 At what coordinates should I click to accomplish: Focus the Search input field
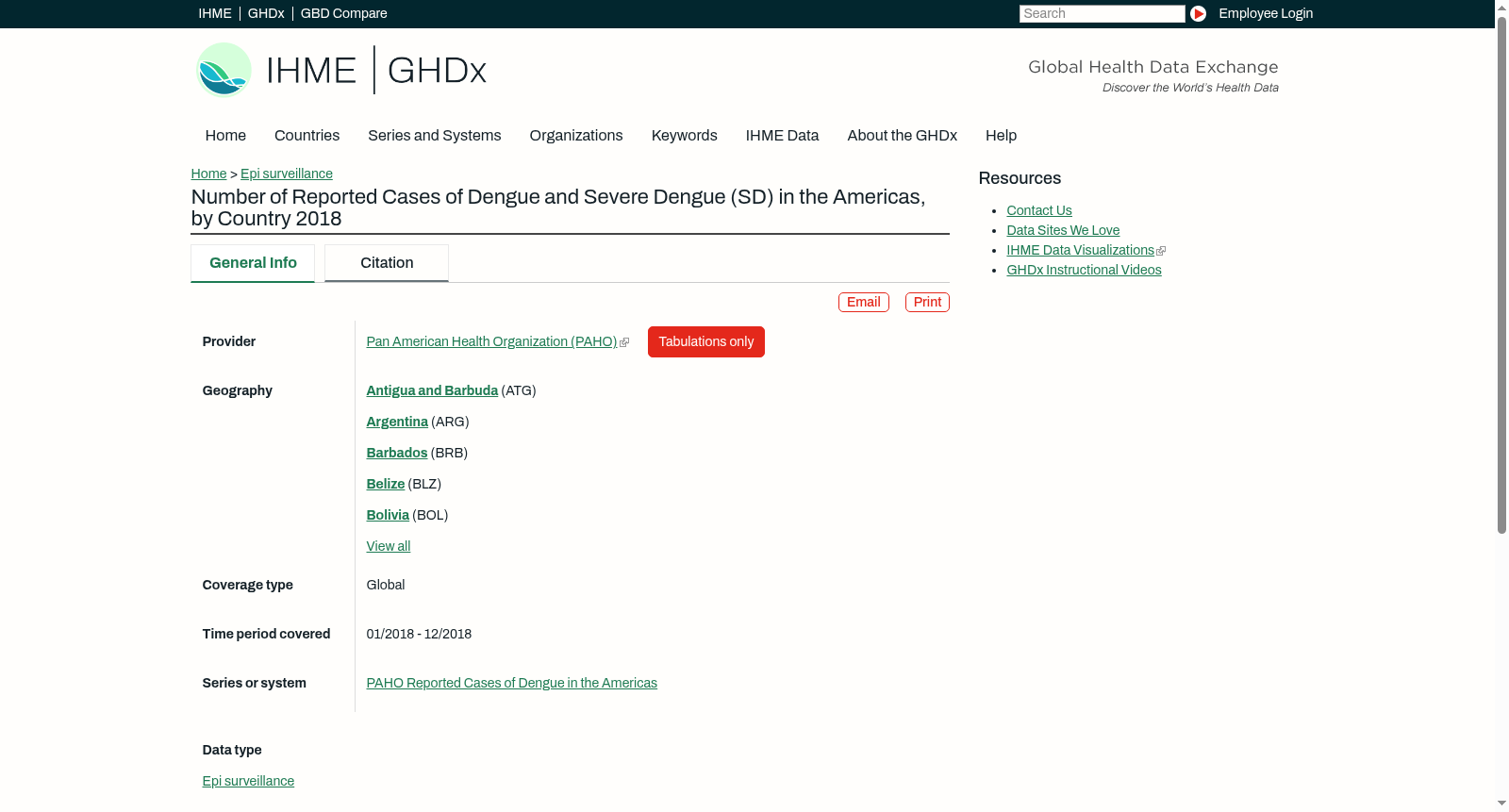click(1102, 13)
